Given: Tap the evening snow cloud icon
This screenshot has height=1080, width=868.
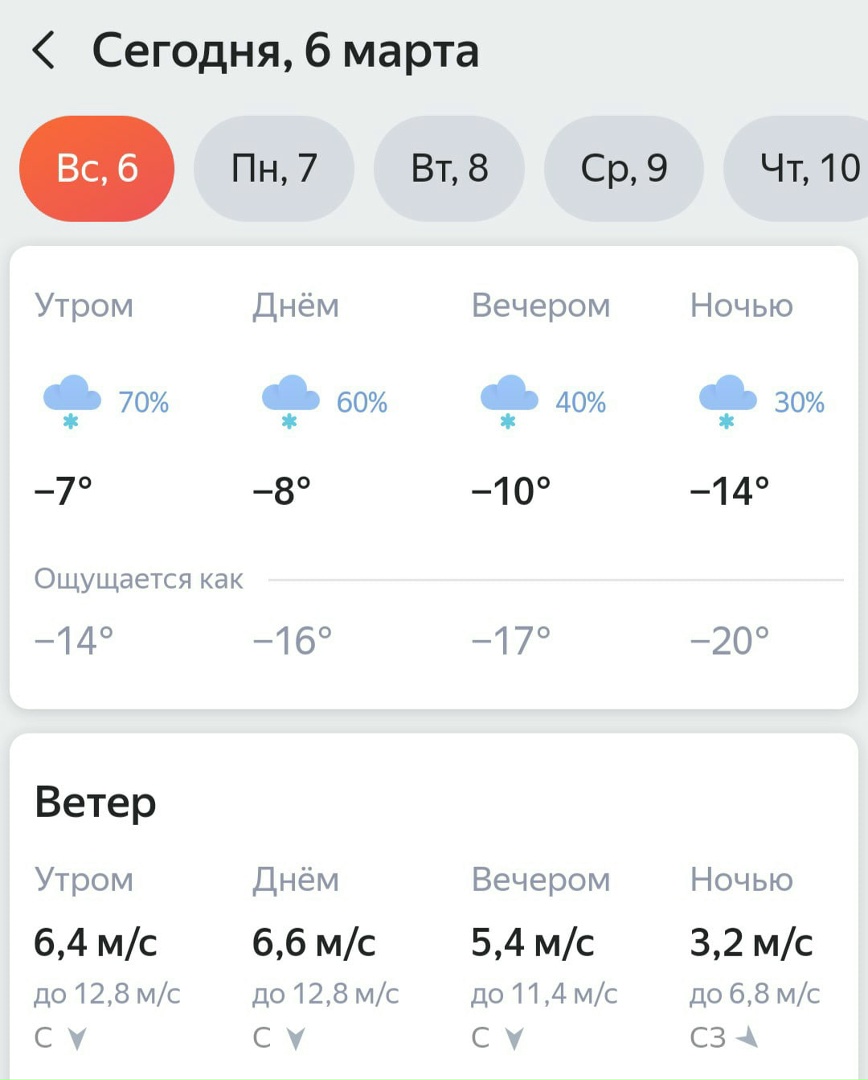Looking at the screenshot, I should coord(509,402).
